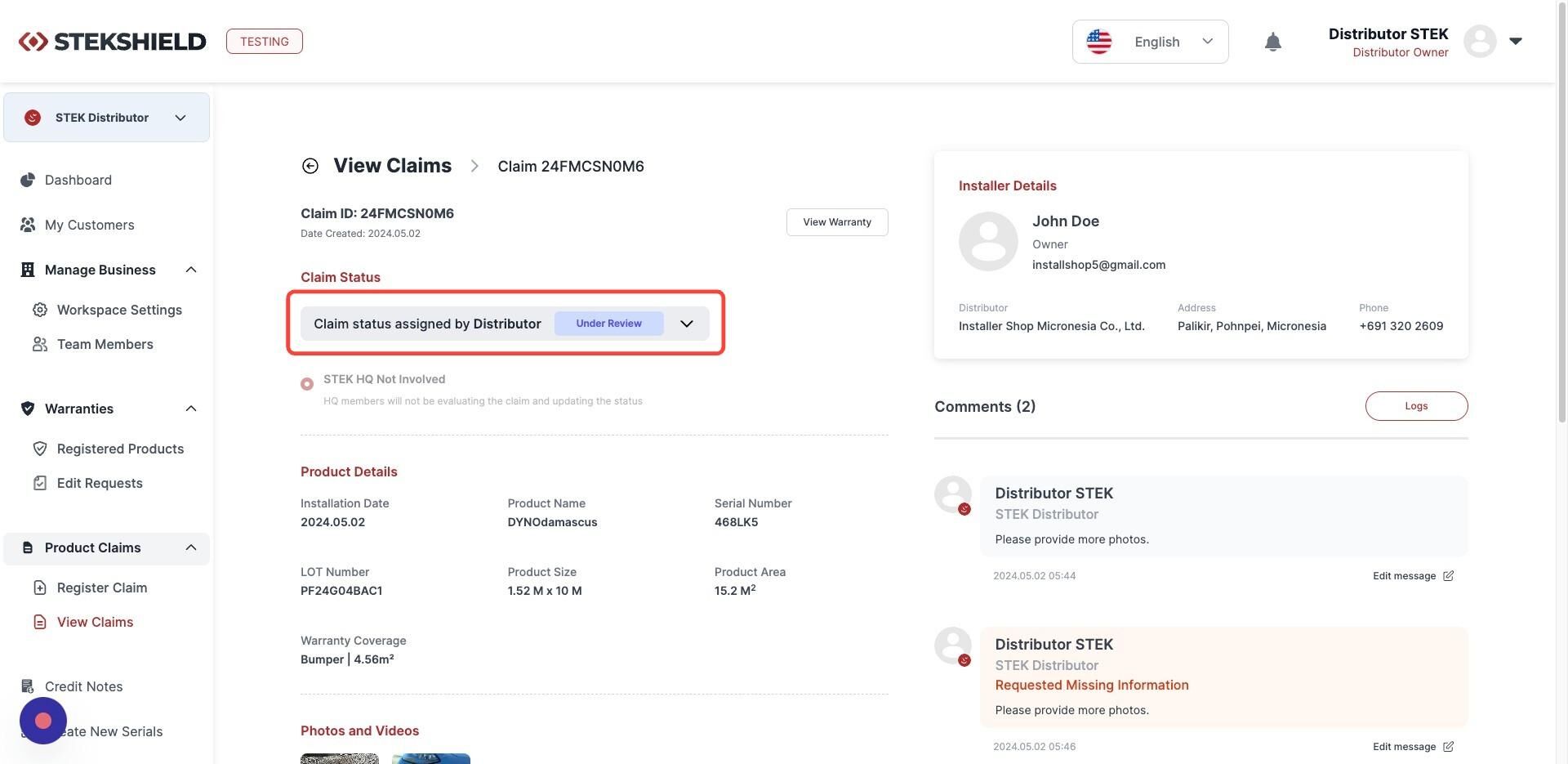This screenshot has height=764, width=1568.
Task: Click the Register Claim plus-document icon
Action: [40, 588]
